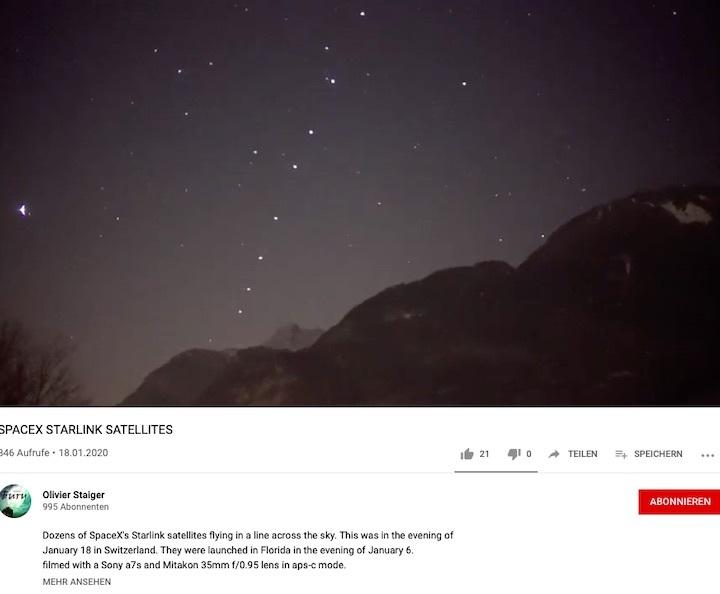Screen dimensions: 720x594
Task: Click the description text about Sony a7s
Action: pyautogui.click(x=194, y=565)
